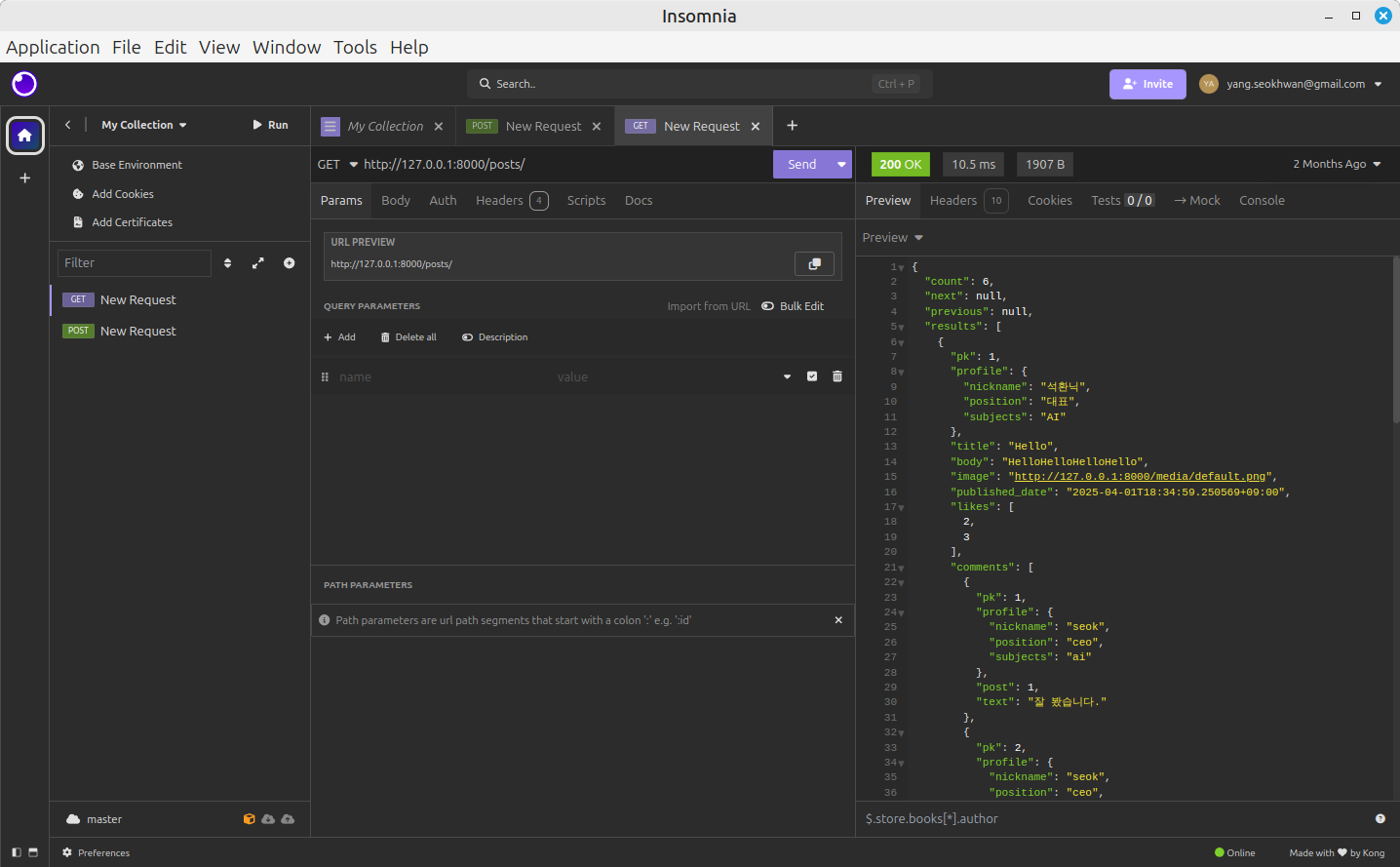Collapse the comments array at line 21
Viewport: 1400px width, 867px height.
pos(901,569)
